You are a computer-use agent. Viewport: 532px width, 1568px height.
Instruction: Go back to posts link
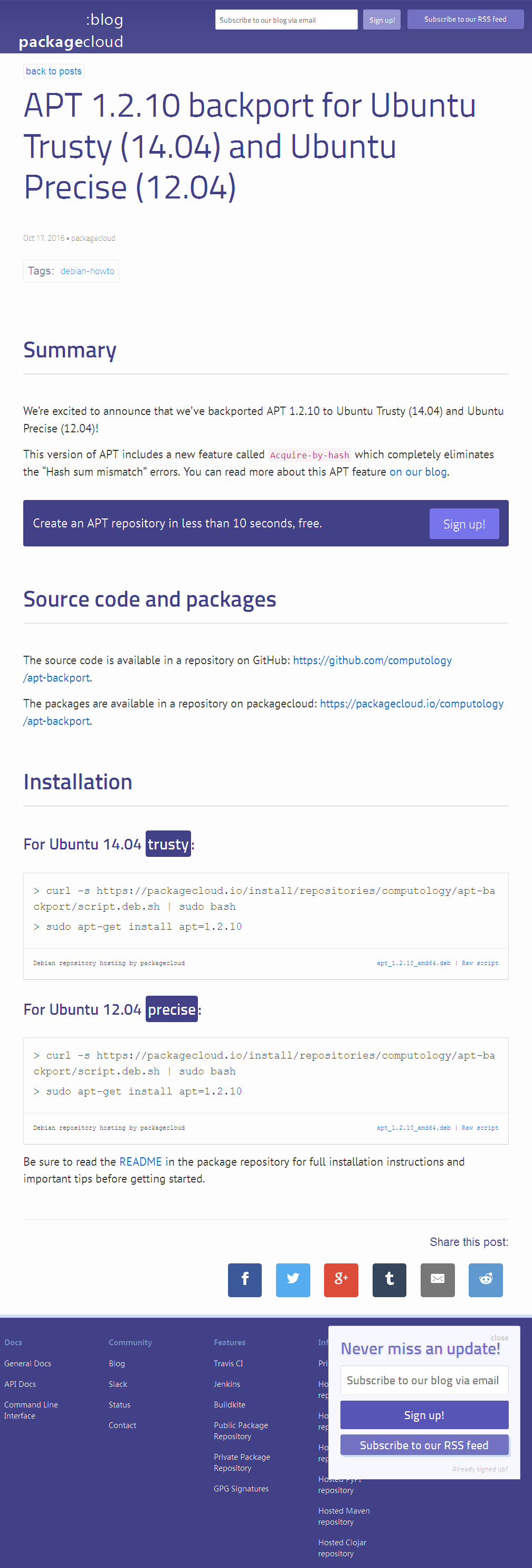[x=53, y=71]
